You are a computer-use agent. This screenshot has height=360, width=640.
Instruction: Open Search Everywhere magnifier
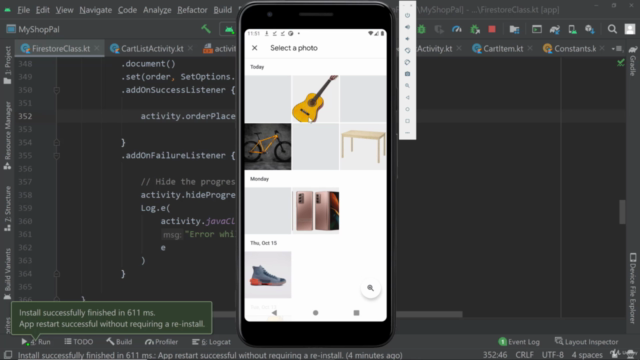[612, 29]
